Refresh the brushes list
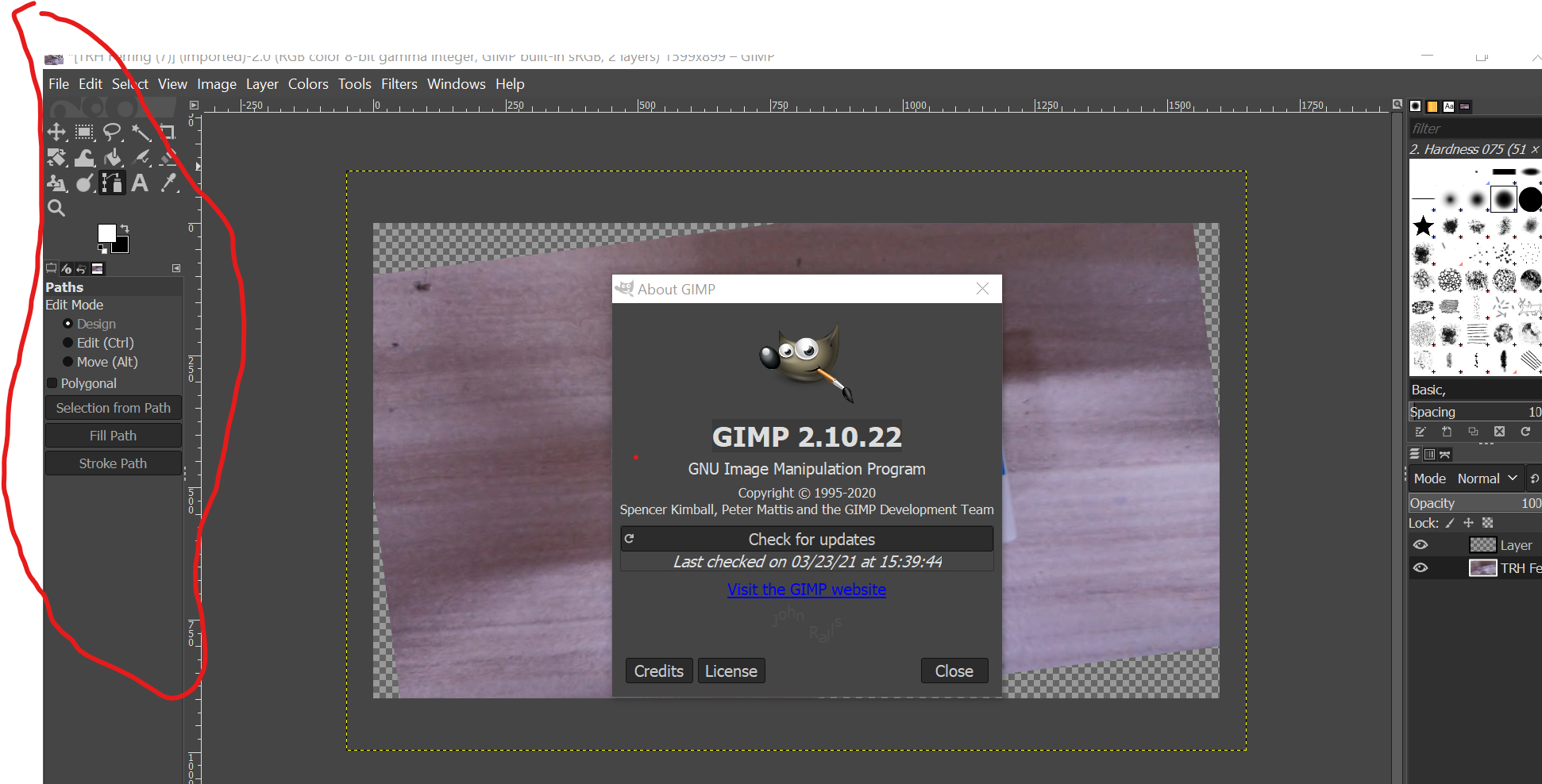The width and height of the screenshot is (1542, 784). 1525,432
